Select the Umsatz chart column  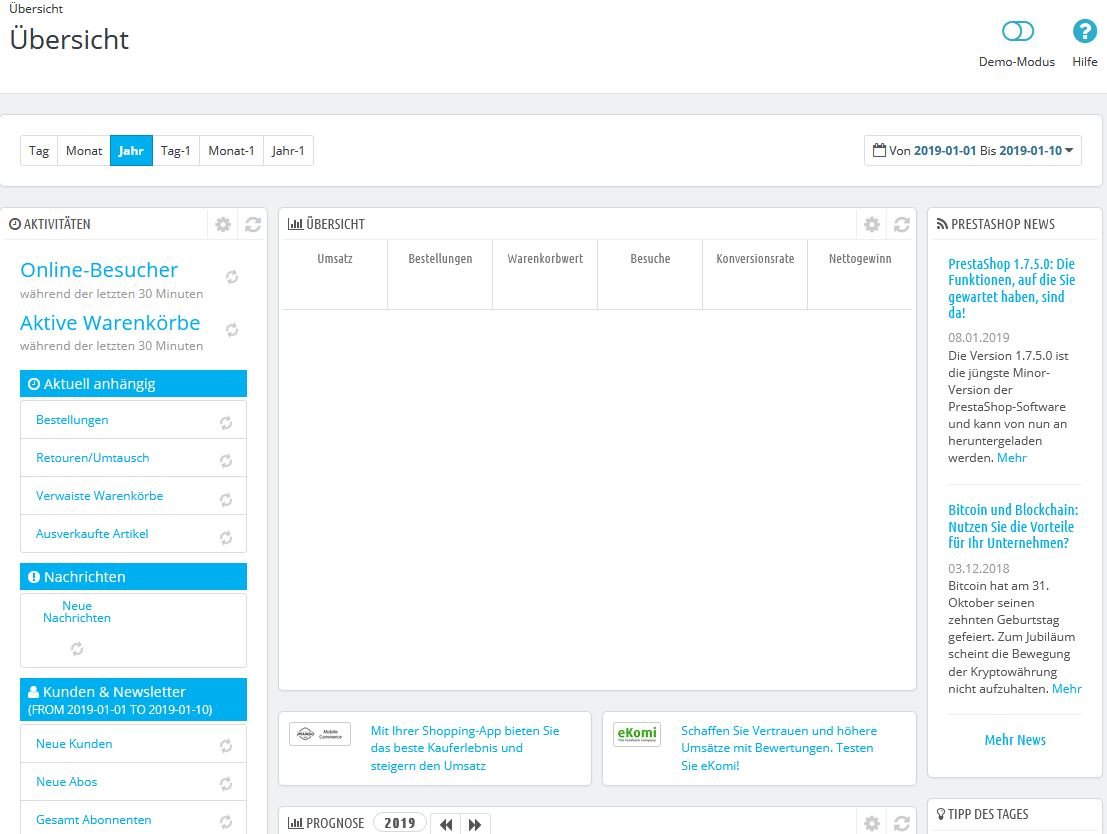click(335, 274)
